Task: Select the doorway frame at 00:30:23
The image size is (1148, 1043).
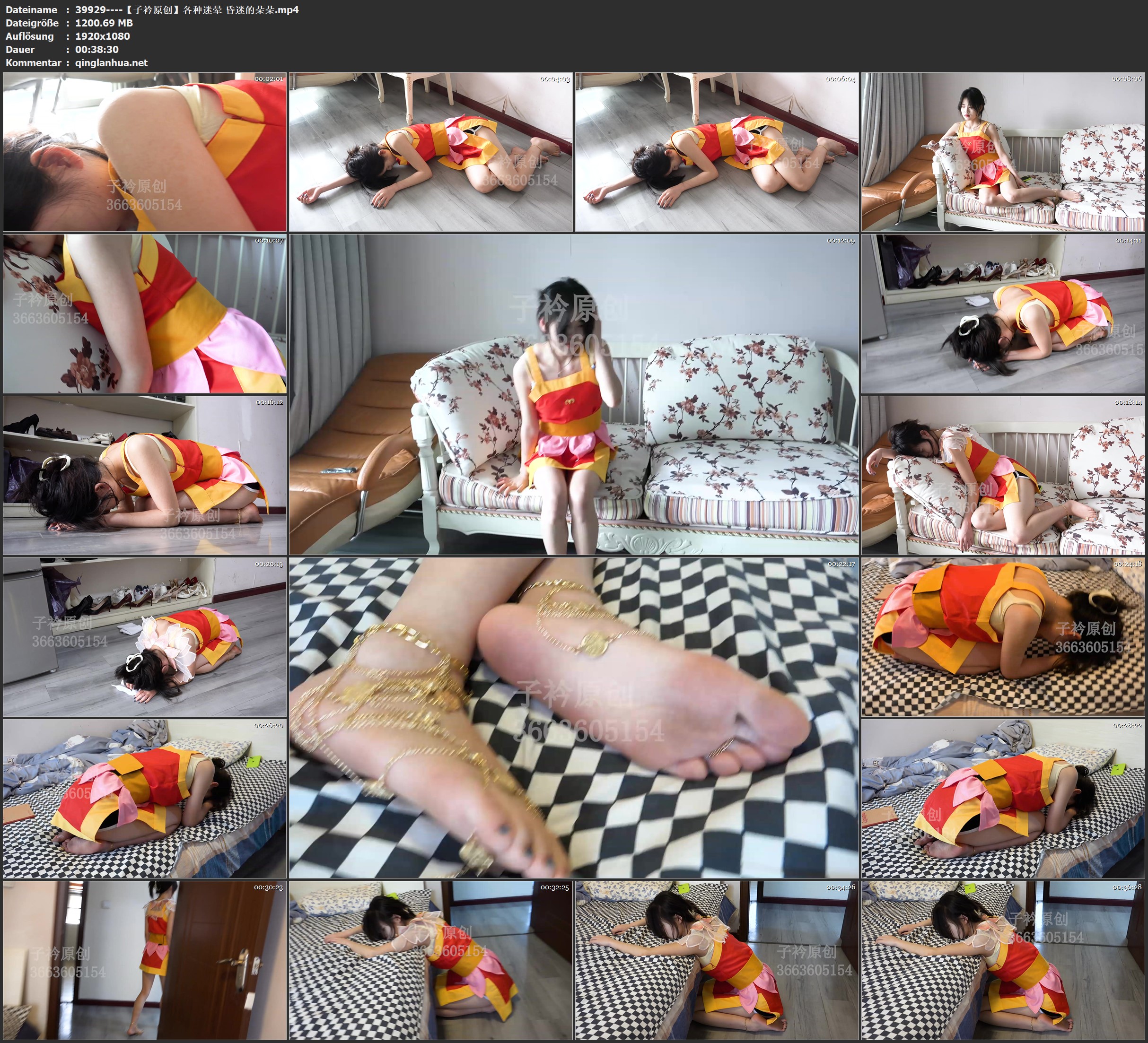Action: click(145, 960)
